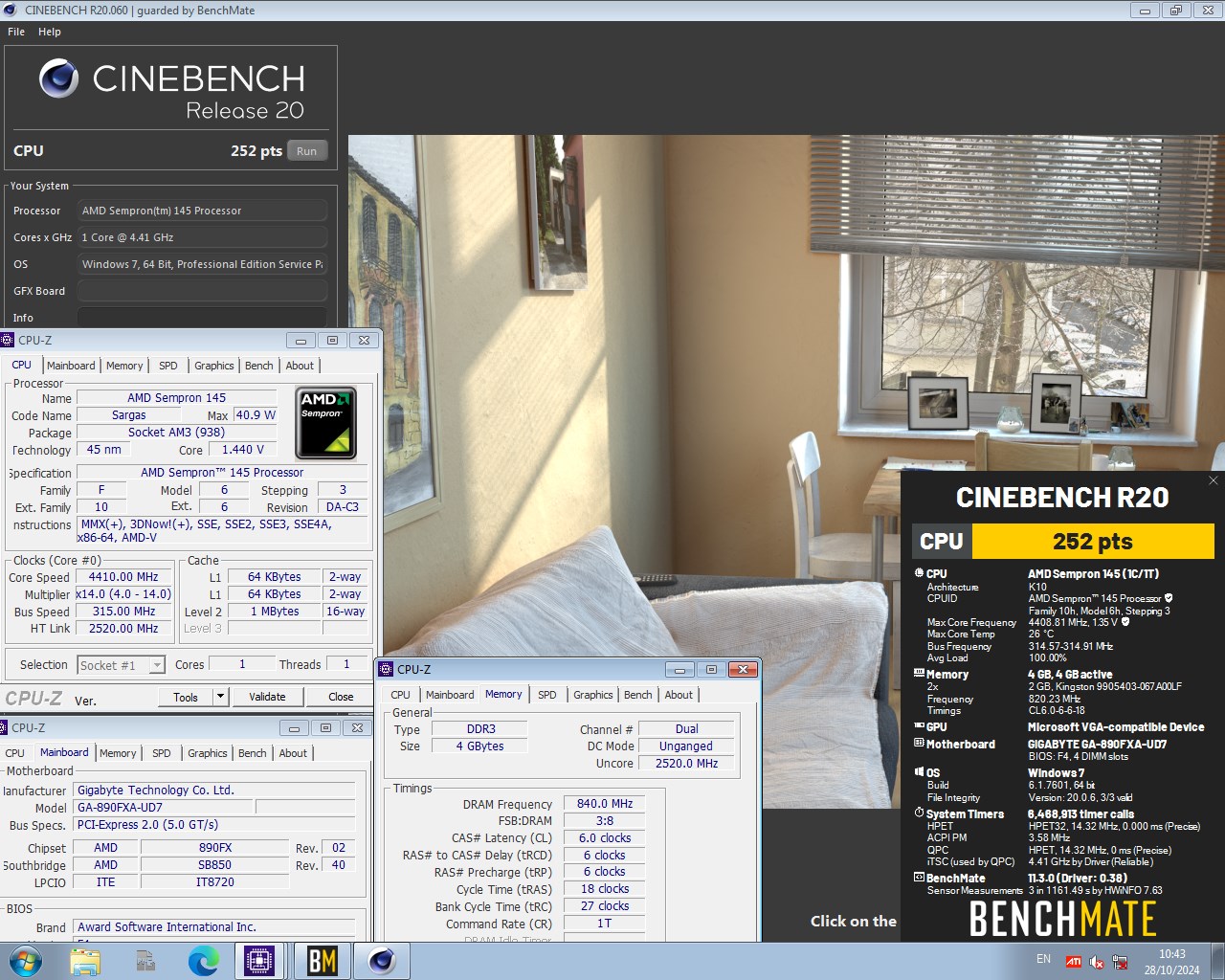The height and width of the screenshot is (980, 1225).
Task: Click the EN language indicator
Action: 1043,959
